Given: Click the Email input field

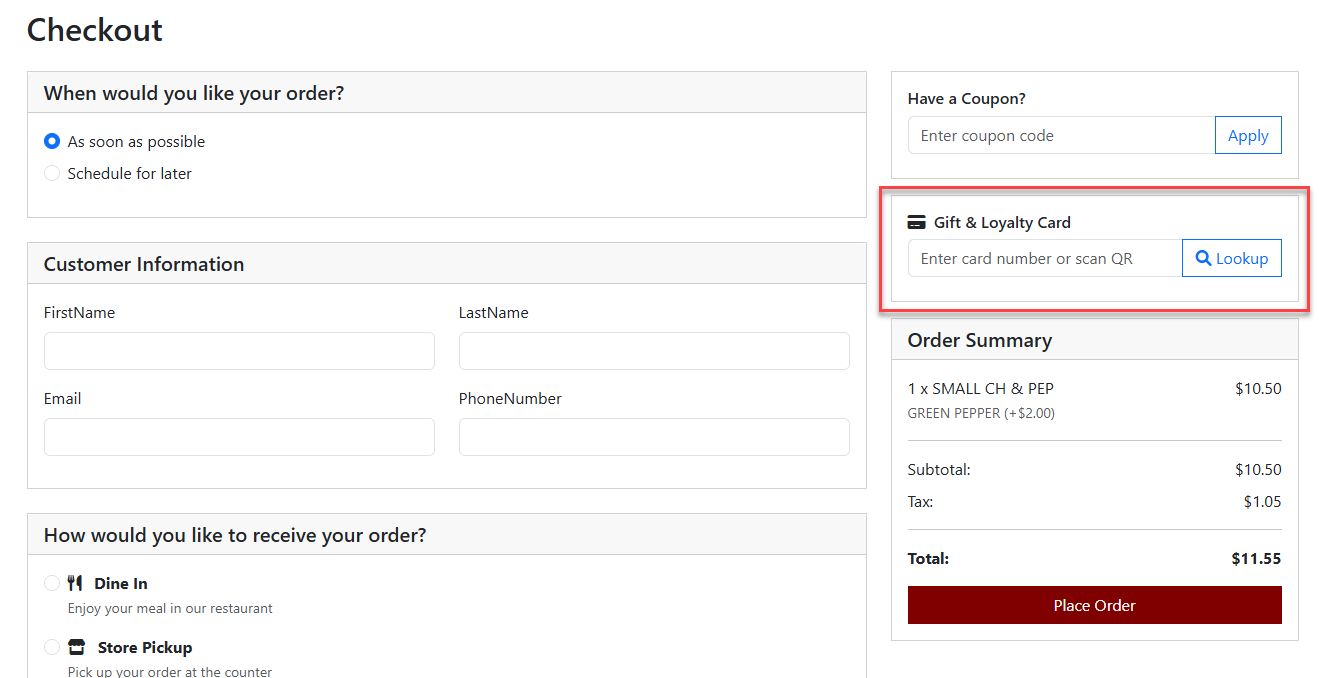Looking at the screenshot, I should (239, 437).
